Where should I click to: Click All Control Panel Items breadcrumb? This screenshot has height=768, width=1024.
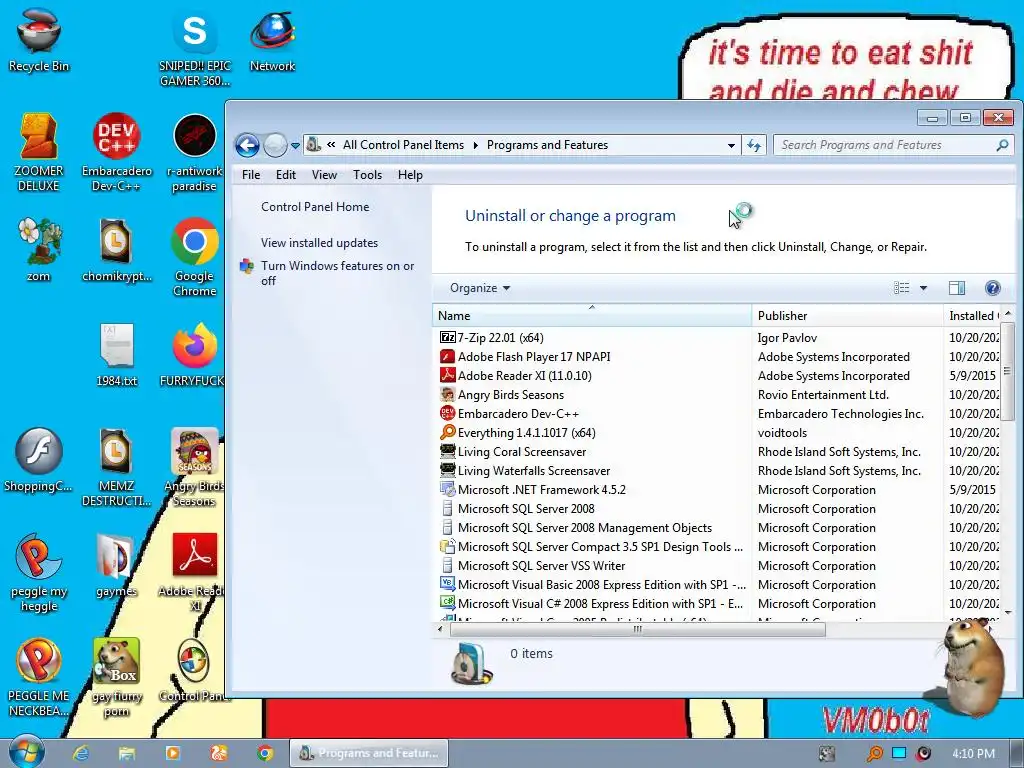click(403, 145)
